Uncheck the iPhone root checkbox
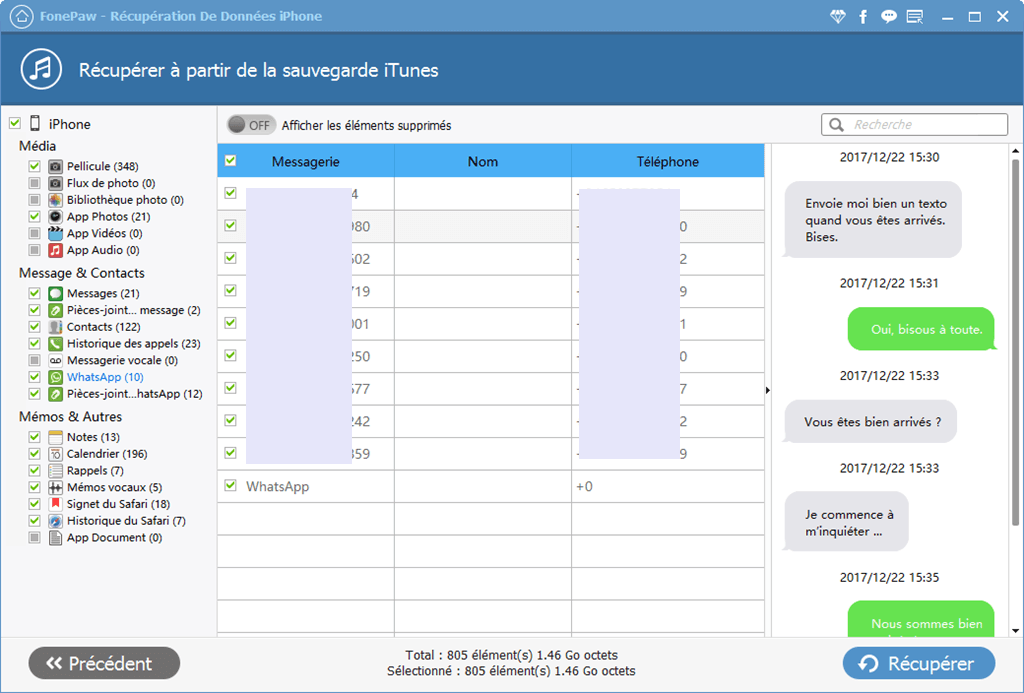Image resolution: width=1024 pixels, height=693 pixels. (x=14, y=123)
